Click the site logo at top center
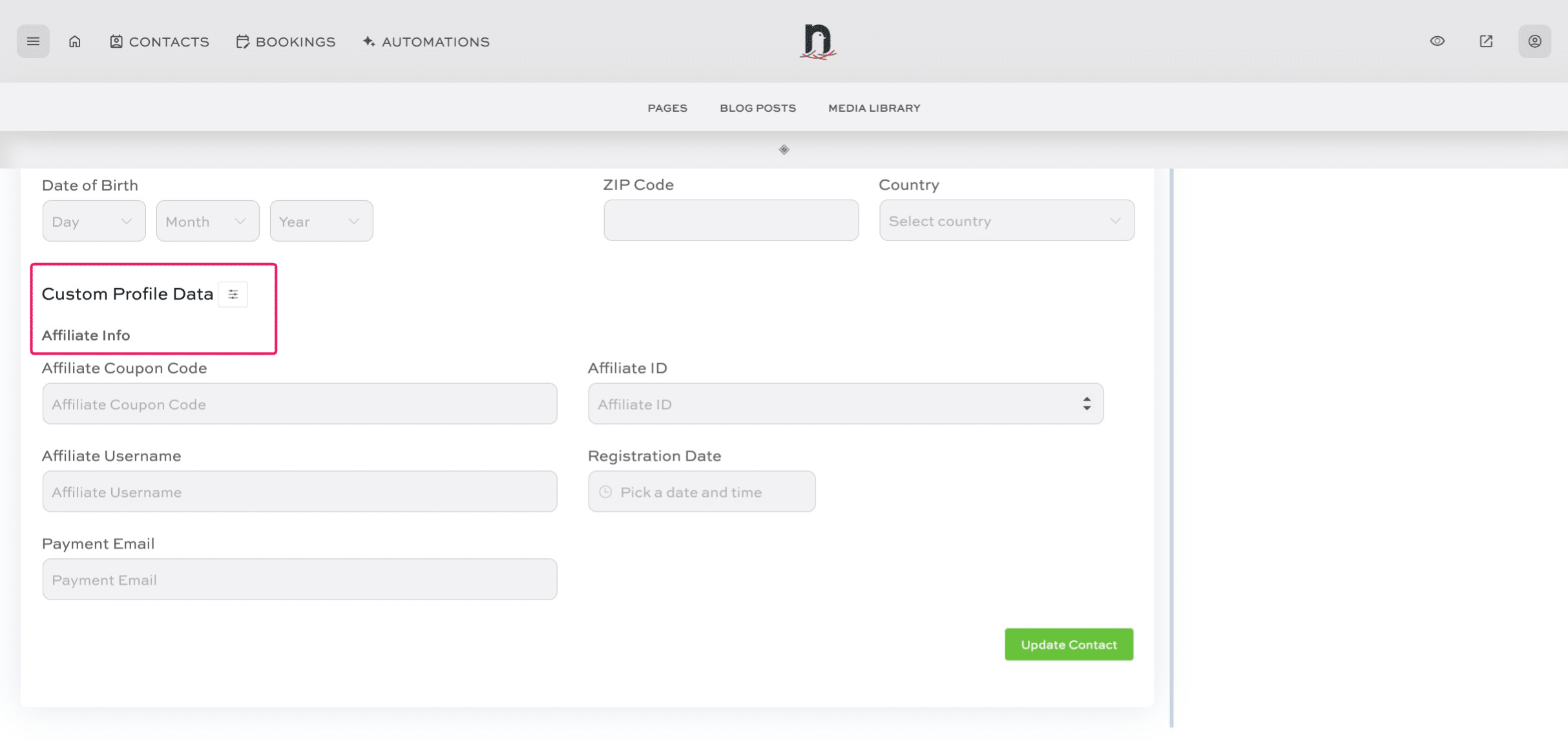1568x741 pixels. pos(817,41)
